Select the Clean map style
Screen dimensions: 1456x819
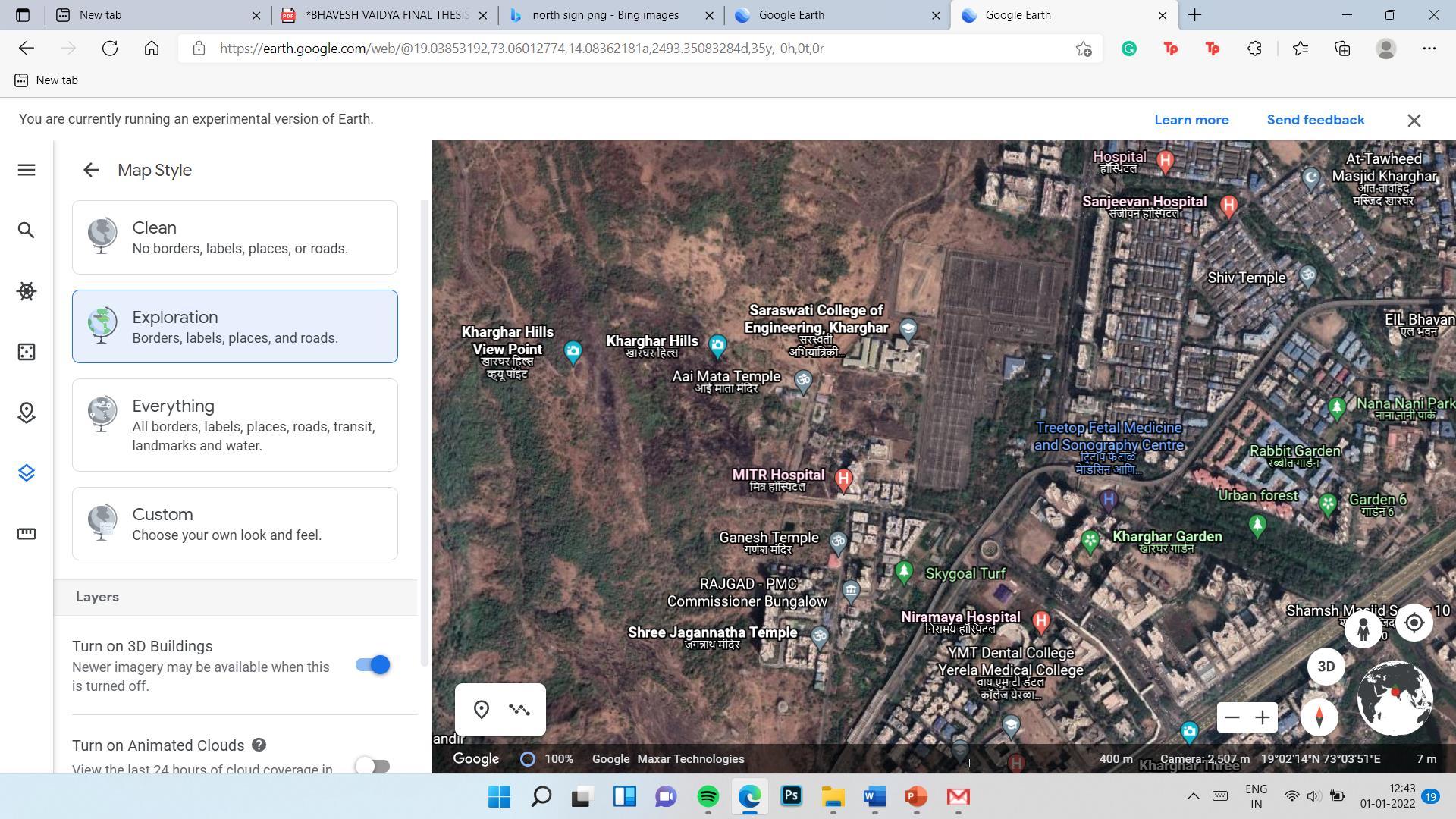235,237
